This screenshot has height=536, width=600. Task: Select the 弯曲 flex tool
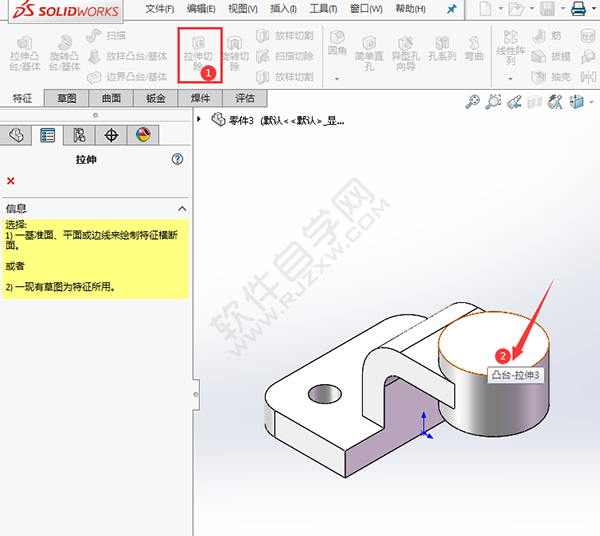(474, 49)
